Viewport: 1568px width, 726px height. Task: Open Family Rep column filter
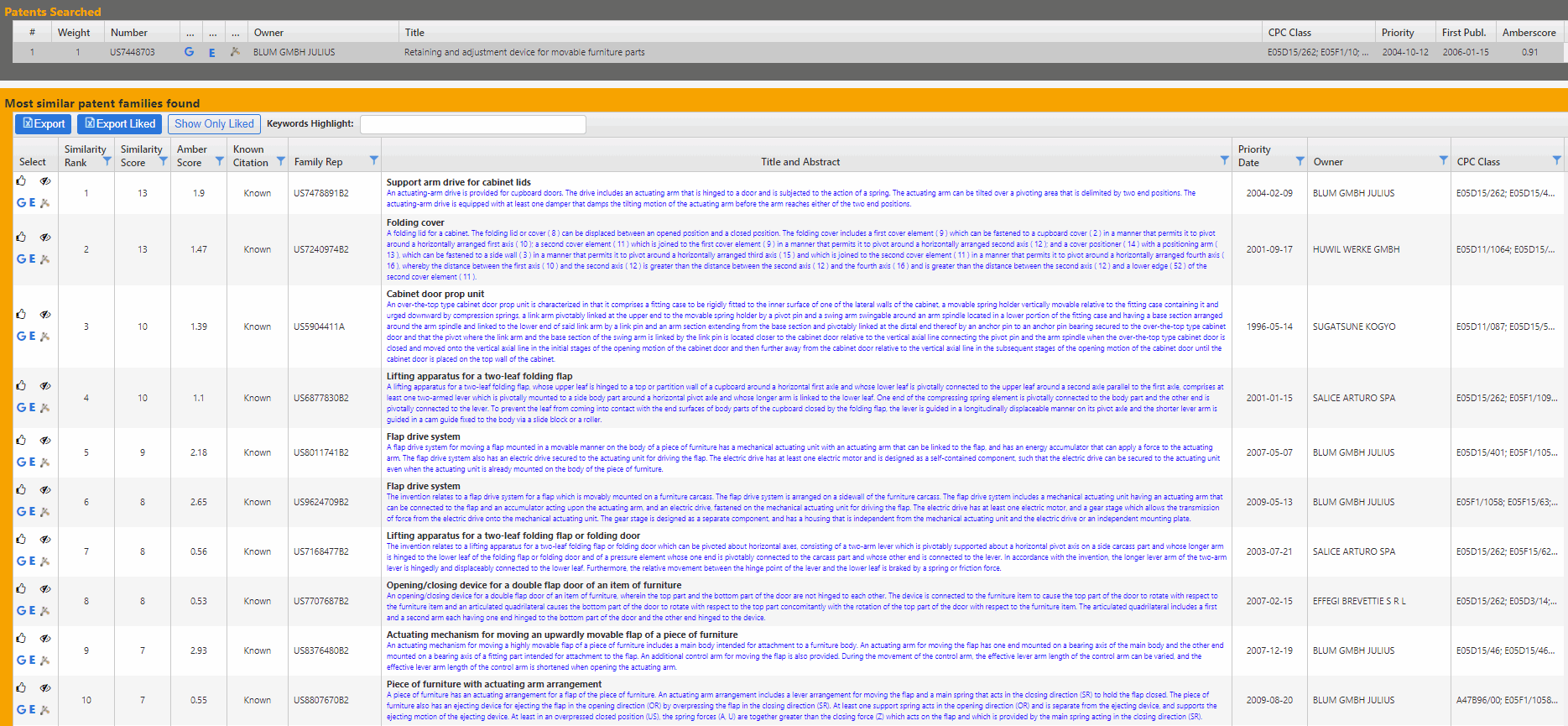tap(374, 160)
